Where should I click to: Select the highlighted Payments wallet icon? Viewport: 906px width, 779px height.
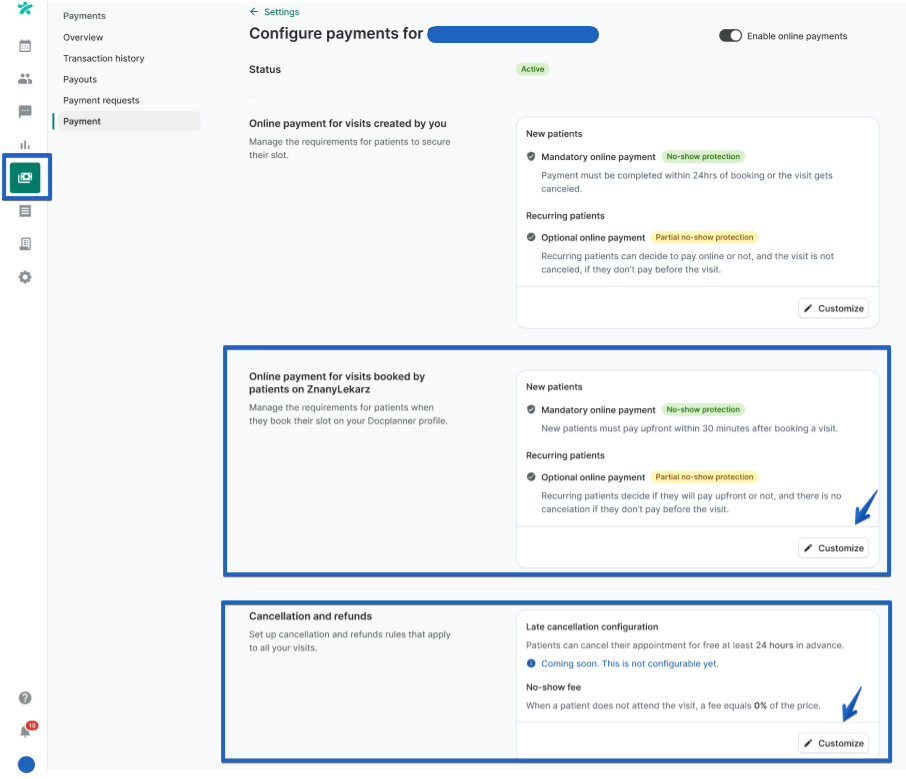point(25,175)
